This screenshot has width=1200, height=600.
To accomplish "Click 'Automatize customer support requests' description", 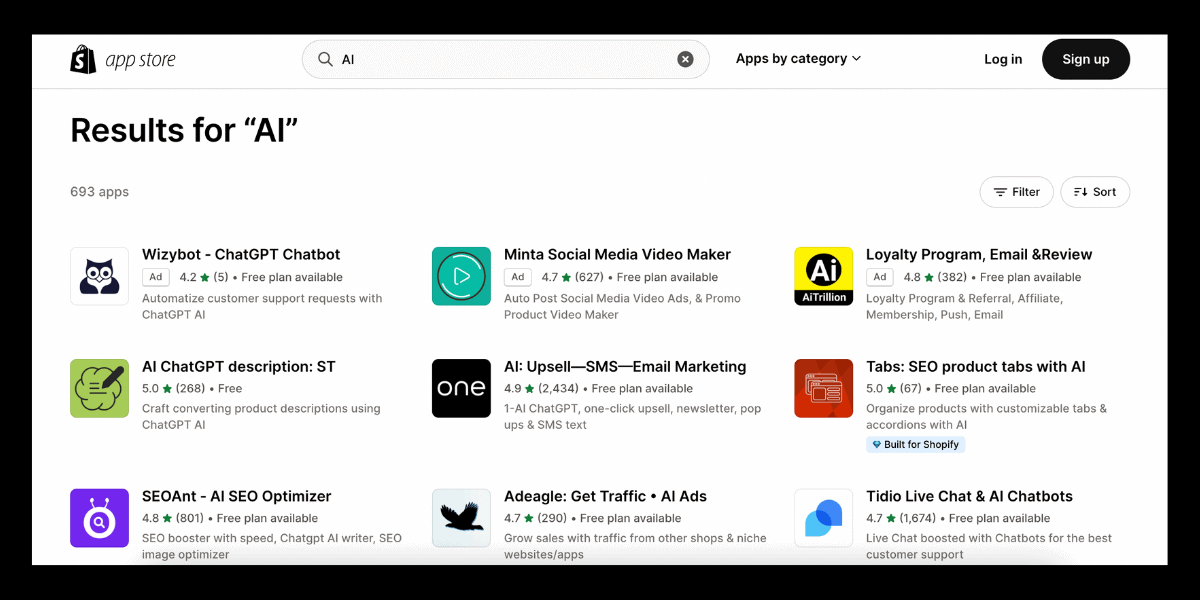I will 262,306.
